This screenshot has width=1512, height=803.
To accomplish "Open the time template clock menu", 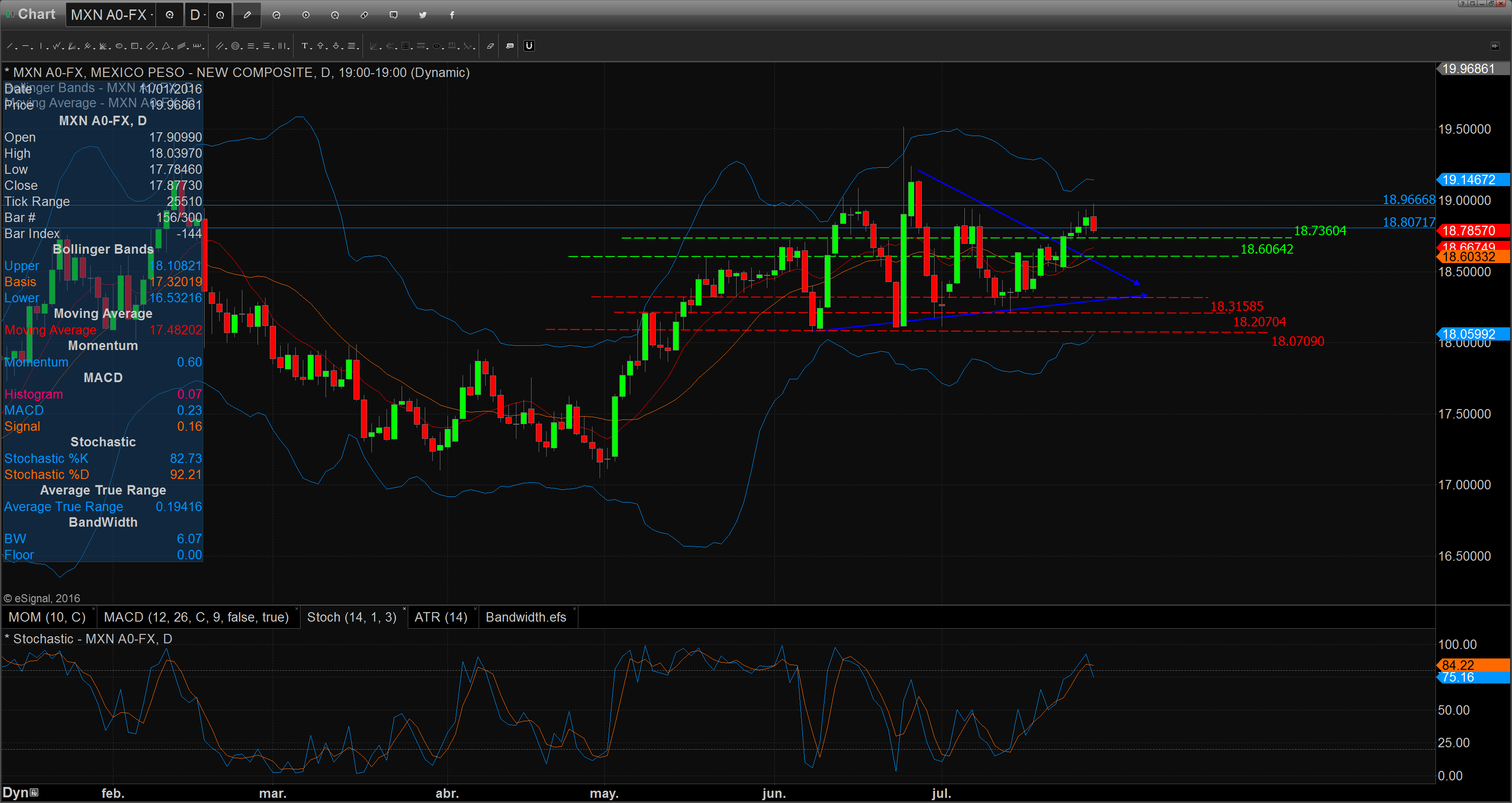I will coord(220,15).
